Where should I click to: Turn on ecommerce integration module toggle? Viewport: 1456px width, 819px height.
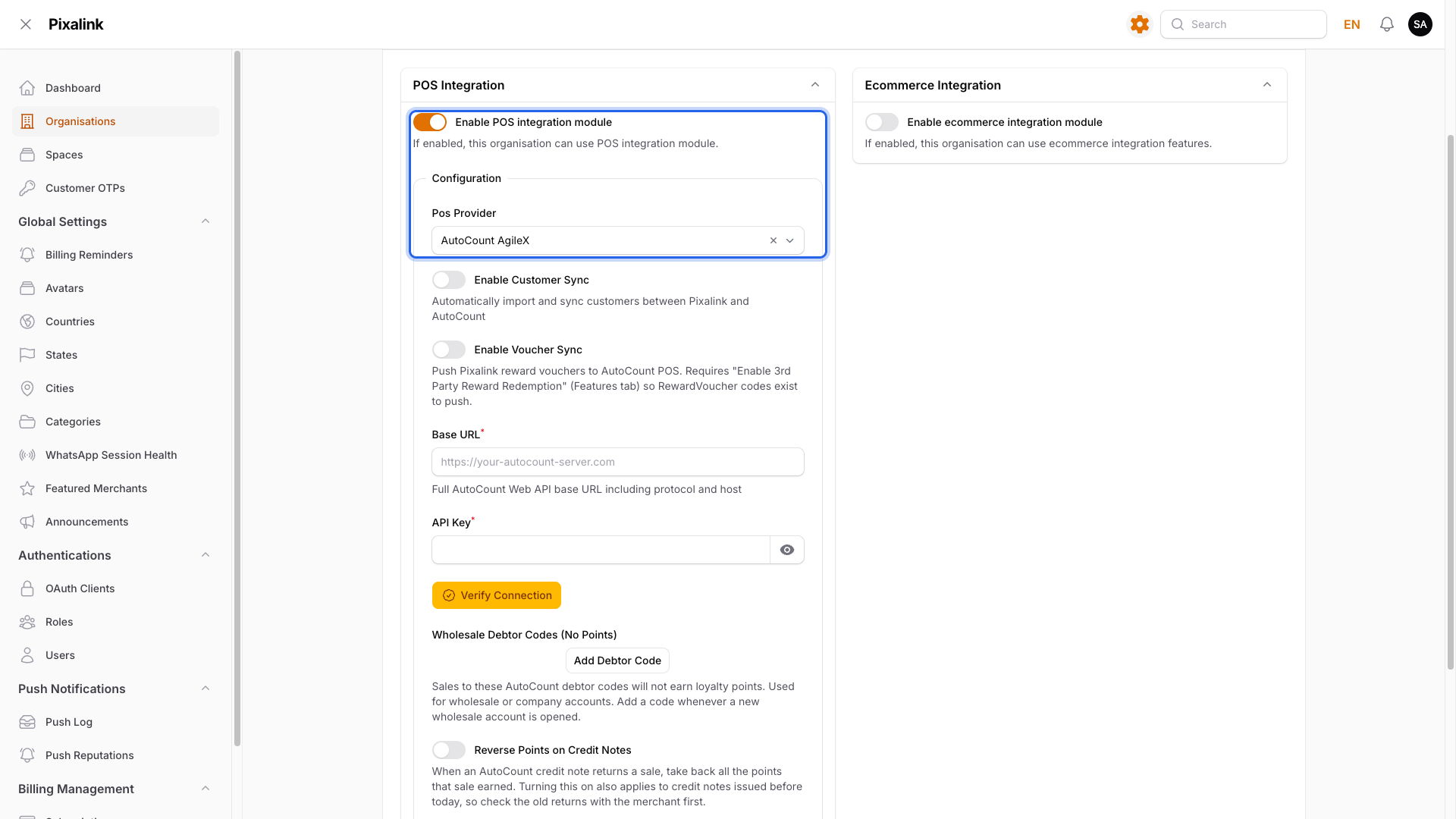[x=882, y=122]
